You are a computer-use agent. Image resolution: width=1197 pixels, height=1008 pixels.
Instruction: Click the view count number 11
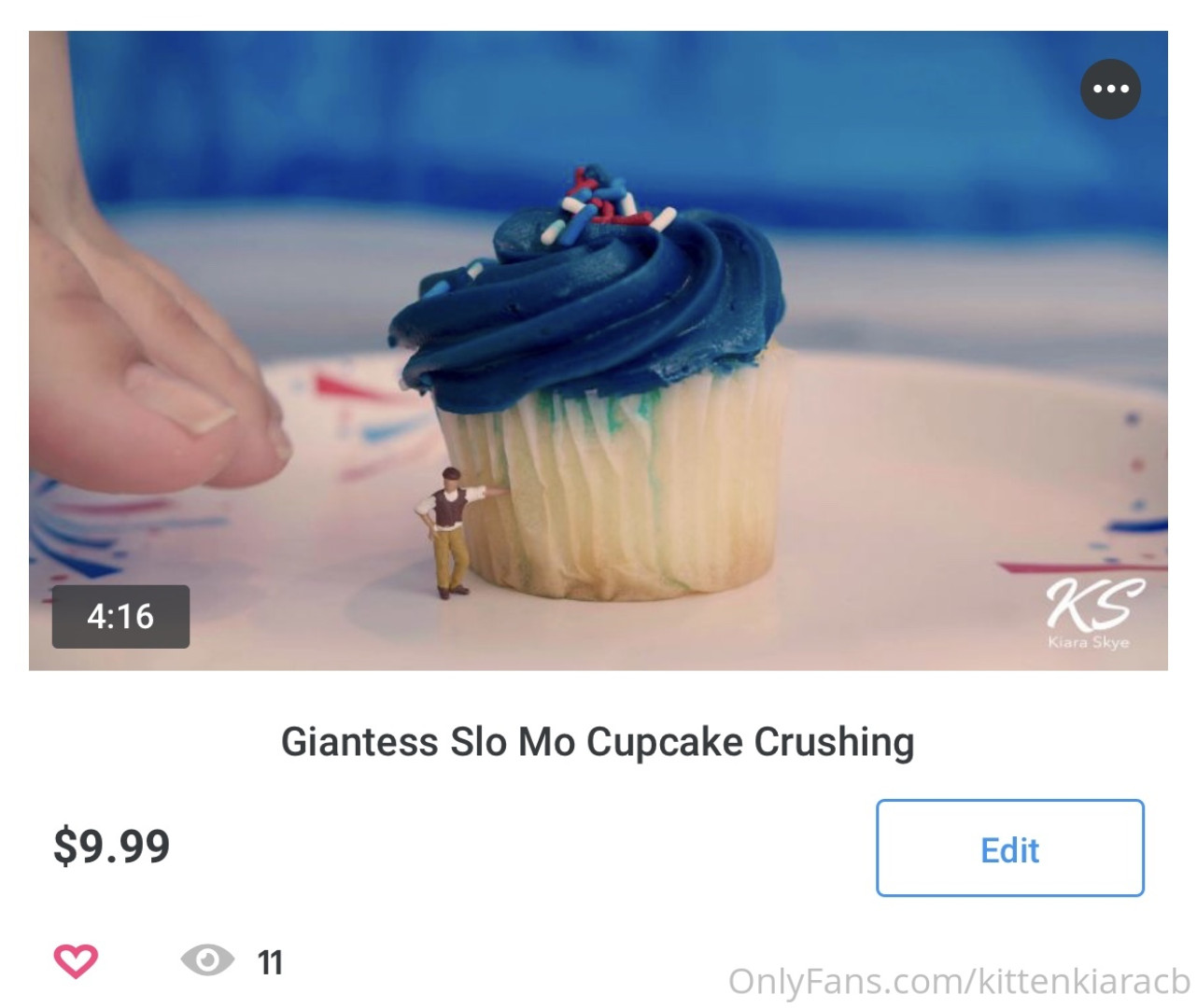[270, 962]
